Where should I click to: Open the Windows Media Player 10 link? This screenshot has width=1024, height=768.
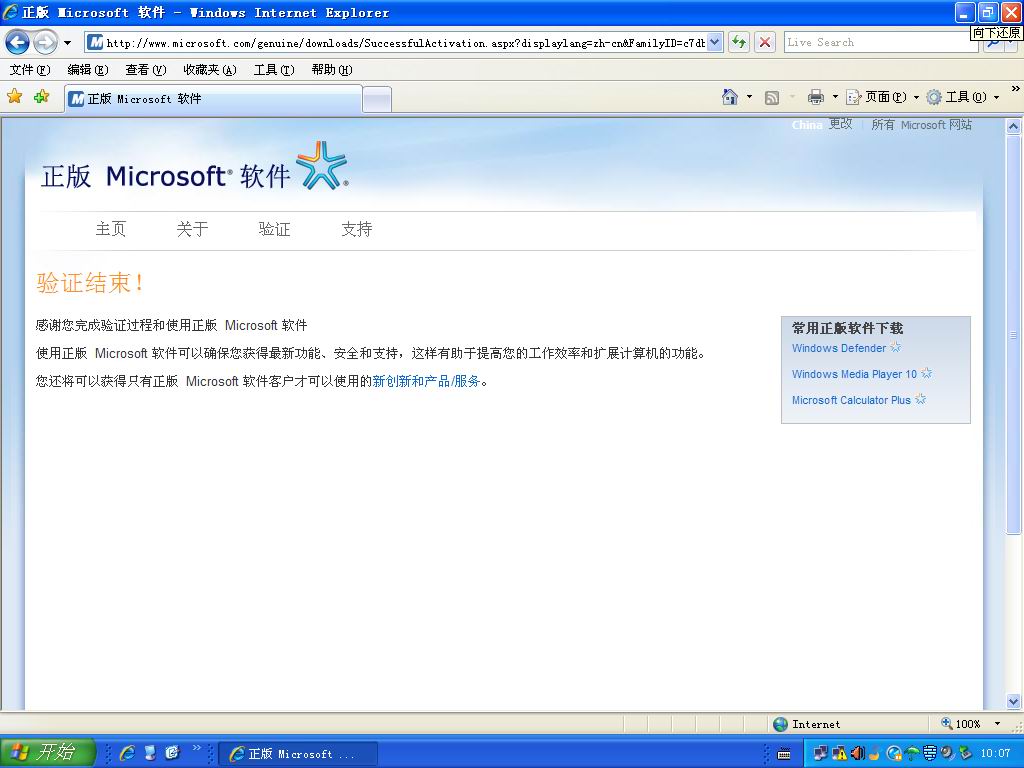coord(854,374)
